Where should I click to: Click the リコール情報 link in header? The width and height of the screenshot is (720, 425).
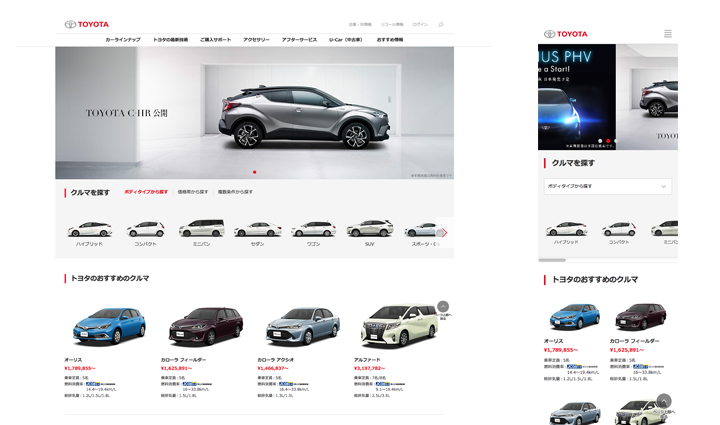tap(392, 25)
